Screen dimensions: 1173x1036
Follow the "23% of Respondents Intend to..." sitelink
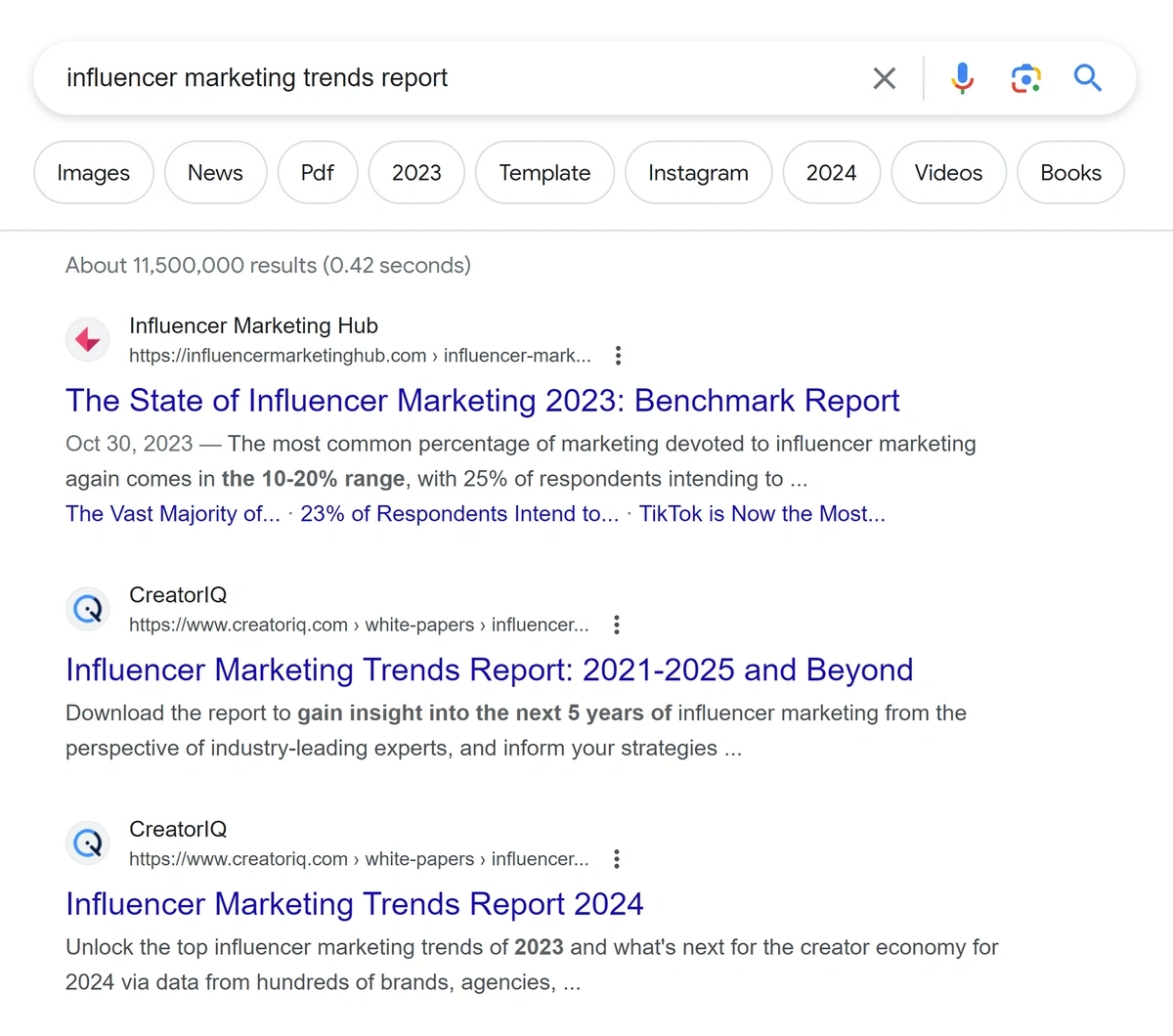(459, 514)
